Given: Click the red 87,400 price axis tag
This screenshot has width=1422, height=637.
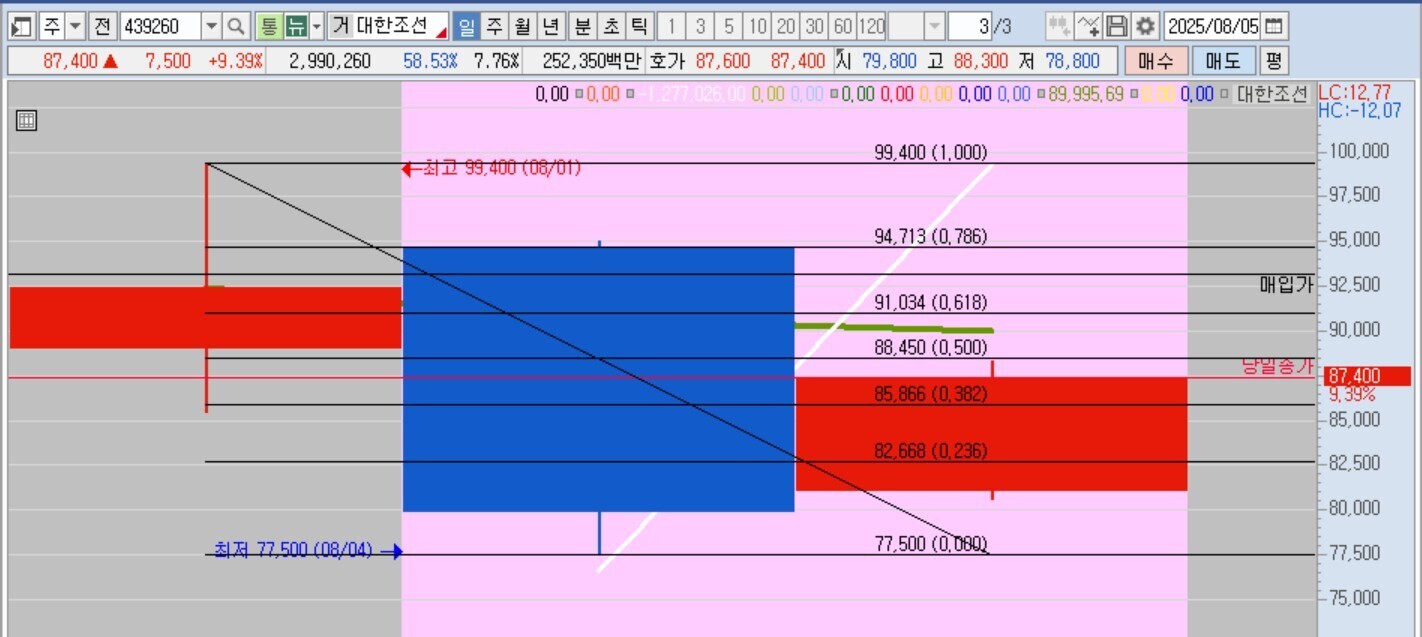Looking at the screenshot, I should (x=1366, y=376).
